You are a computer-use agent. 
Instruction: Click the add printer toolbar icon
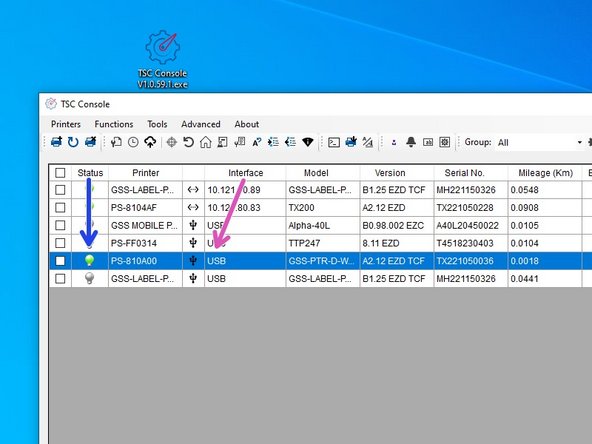(x=56, y=142)
